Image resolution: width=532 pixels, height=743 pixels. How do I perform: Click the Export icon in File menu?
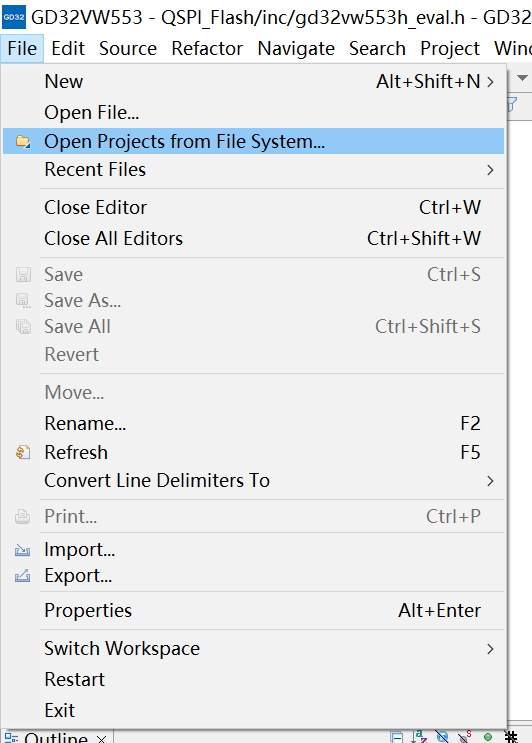tap(22, 575)
